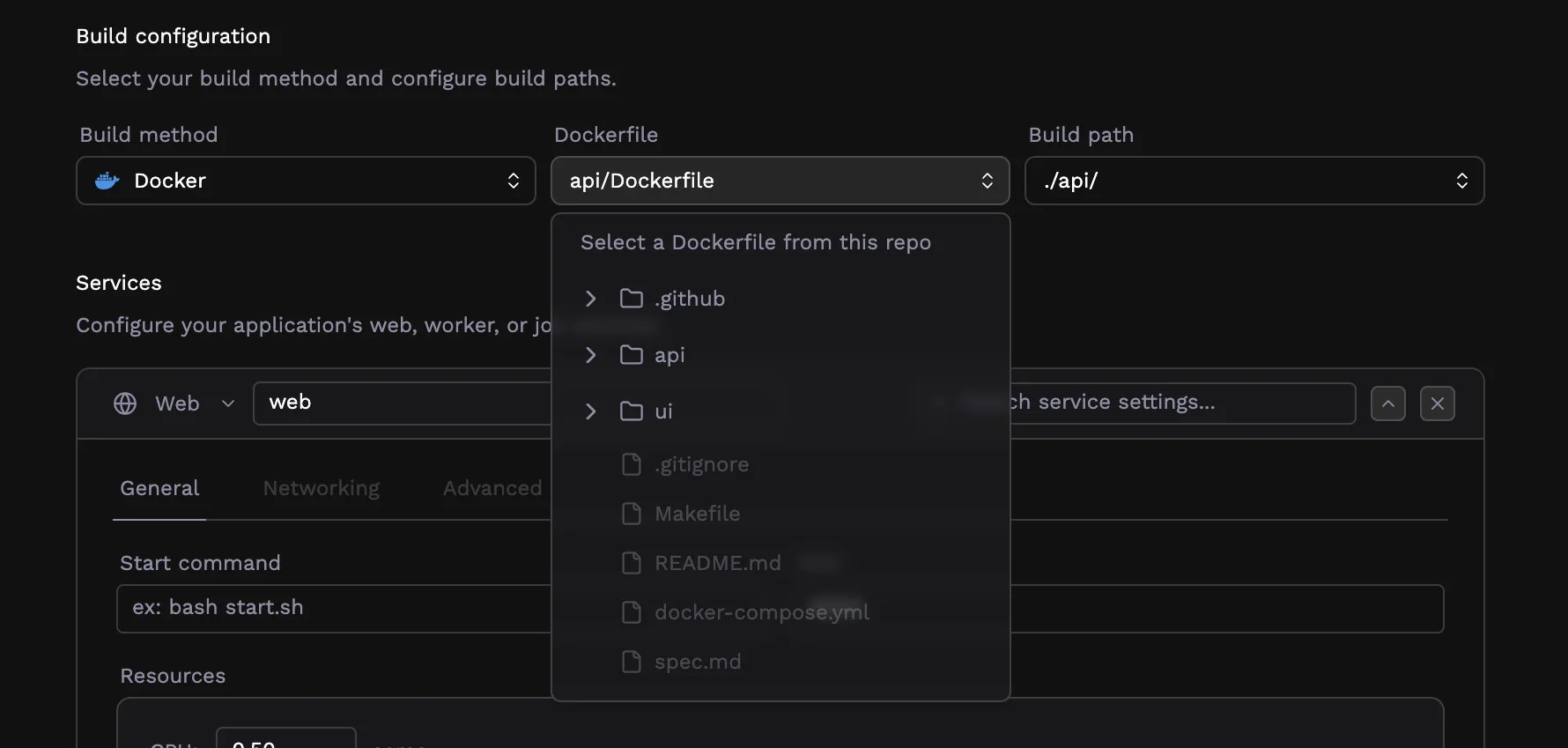This screenshot has height=748, width=1568.
Task: Click the .gitignore file icon
Action: (x=632, y=464)
